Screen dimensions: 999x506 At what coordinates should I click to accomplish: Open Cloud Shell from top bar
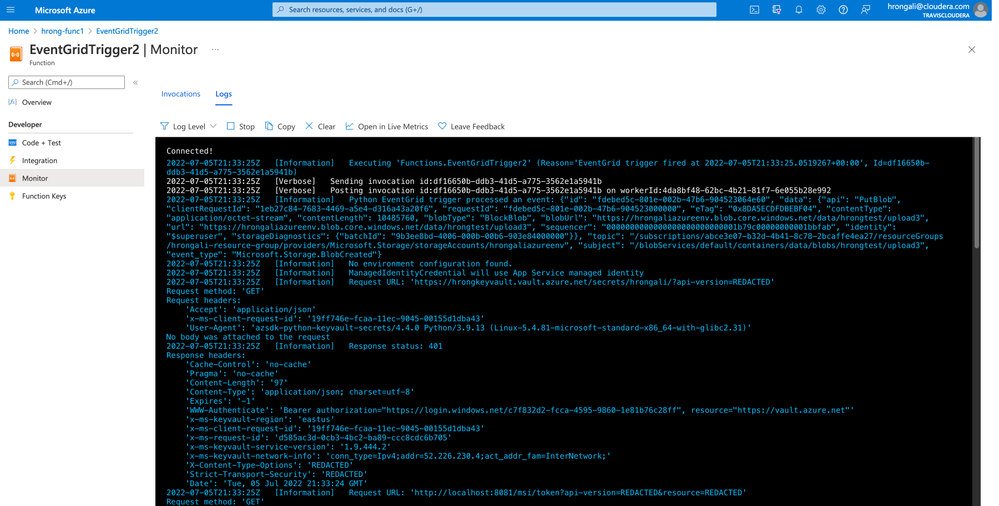754,10
